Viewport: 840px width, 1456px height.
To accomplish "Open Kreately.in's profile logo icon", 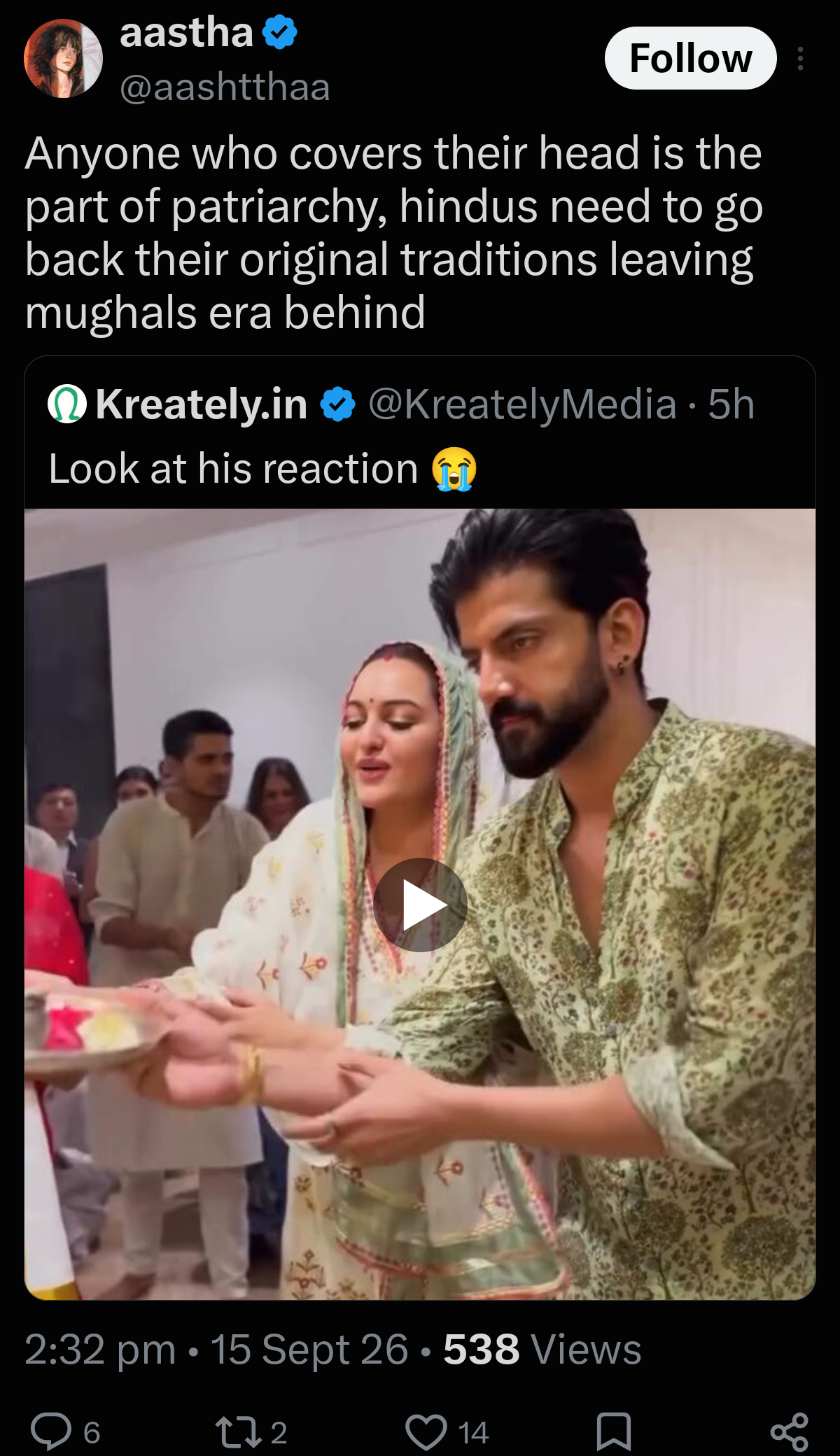I will tap(67, 404).
